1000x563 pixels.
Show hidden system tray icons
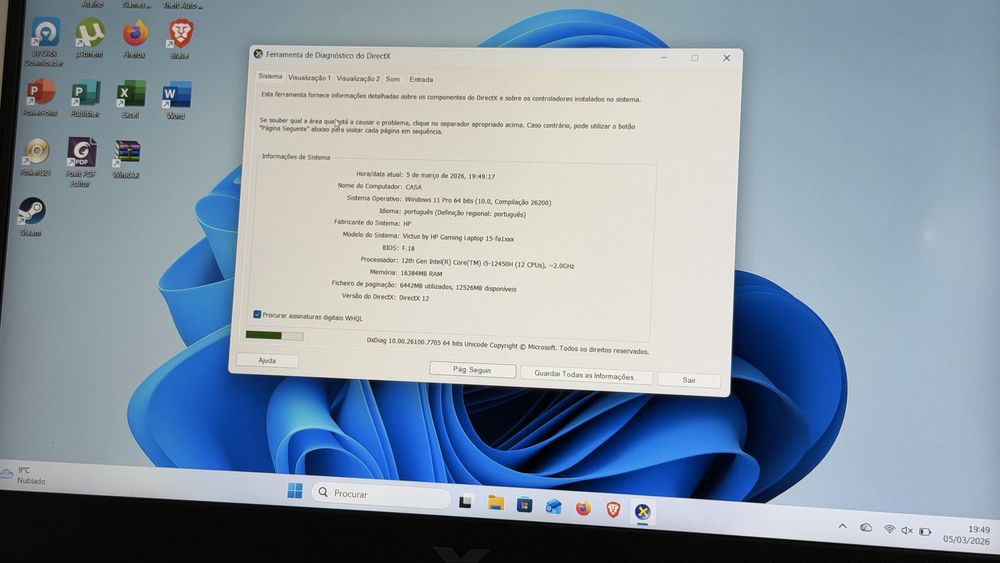[842, 526]
